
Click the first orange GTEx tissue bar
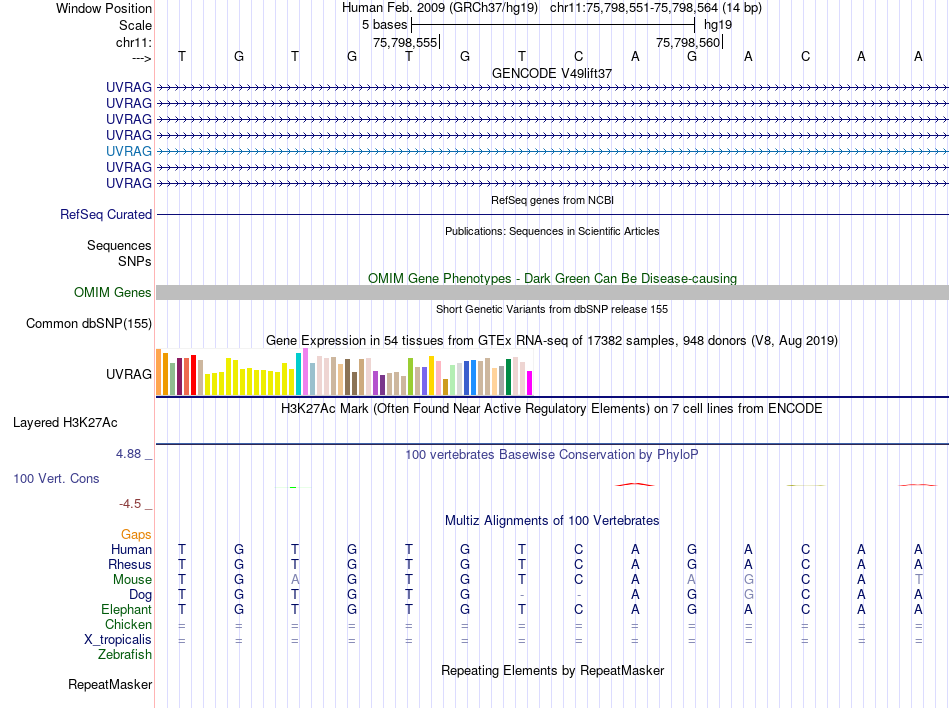159,372
